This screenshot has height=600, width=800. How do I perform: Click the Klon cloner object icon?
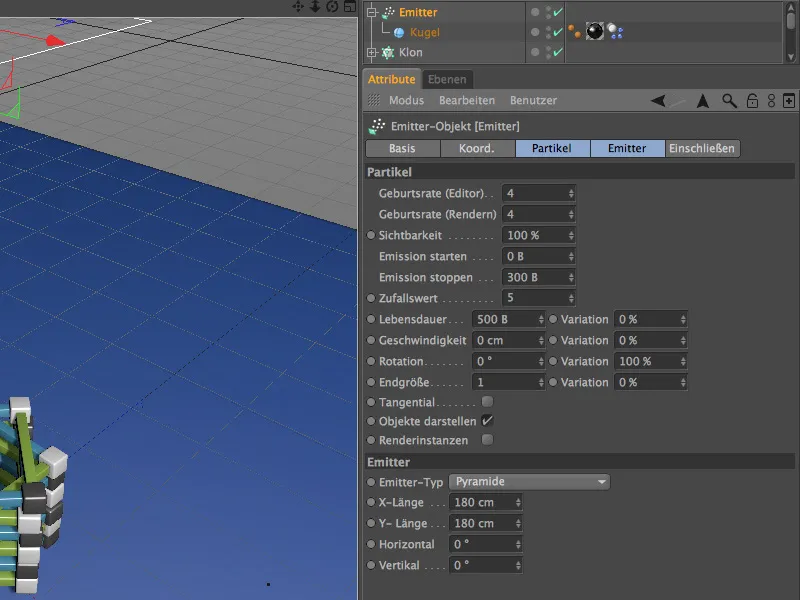[x=388, y=53]
